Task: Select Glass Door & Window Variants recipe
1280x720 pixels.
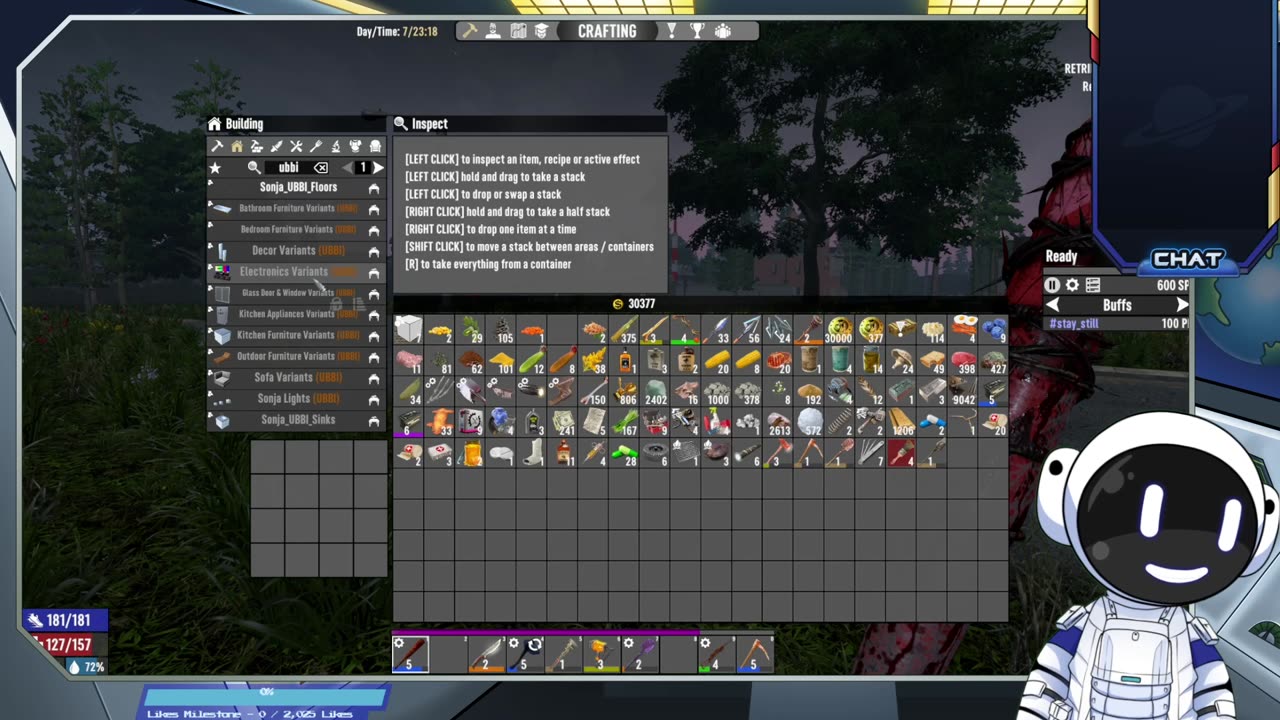Action: (x=297, y=293)
